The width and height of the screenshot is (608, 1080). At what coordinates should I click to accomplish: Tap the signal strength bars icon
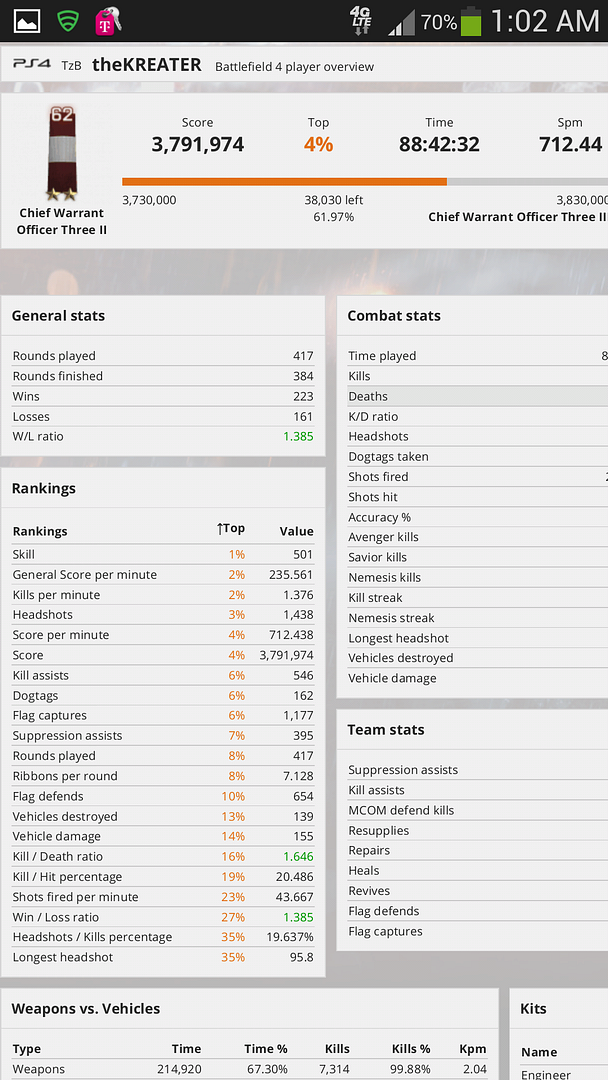click(x=401, y=22)
